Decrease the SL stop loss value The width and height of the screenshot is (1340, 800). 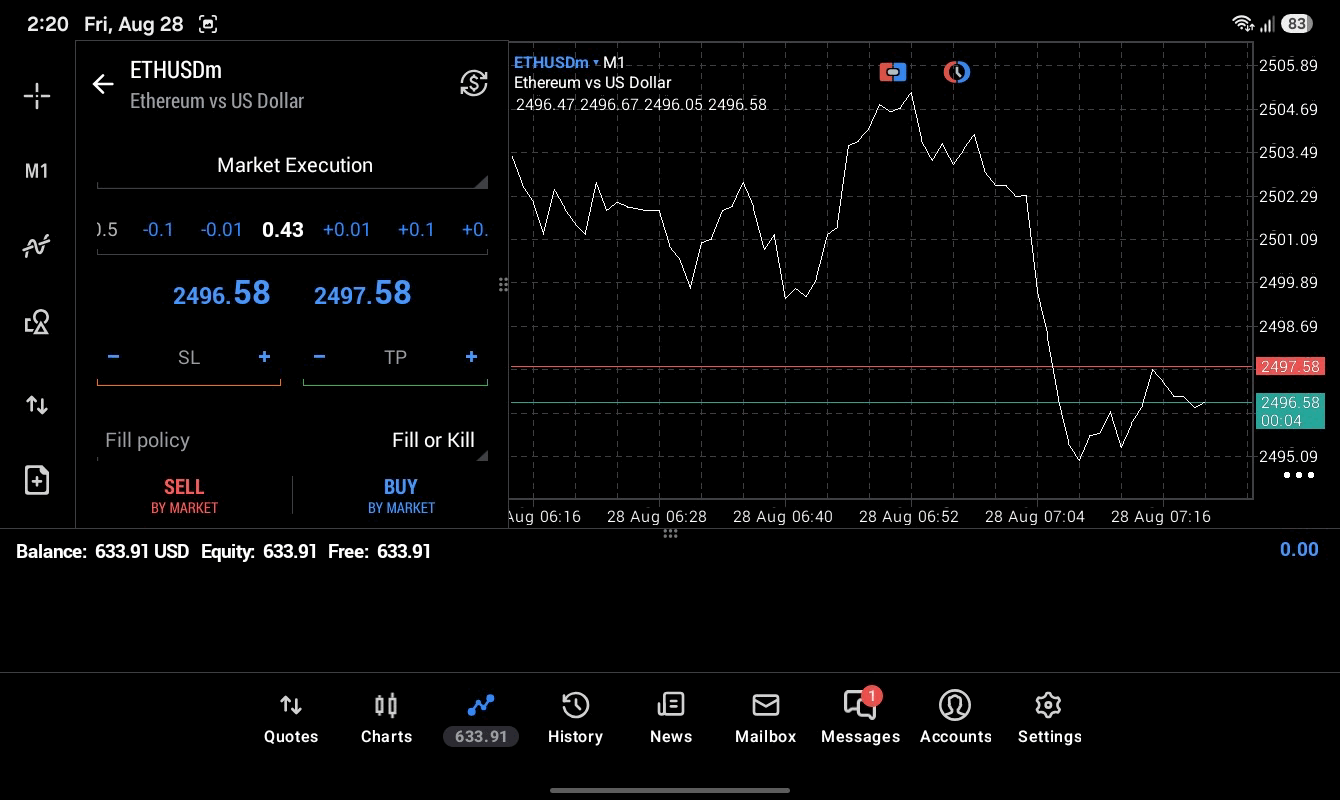[x=113, y=357]
